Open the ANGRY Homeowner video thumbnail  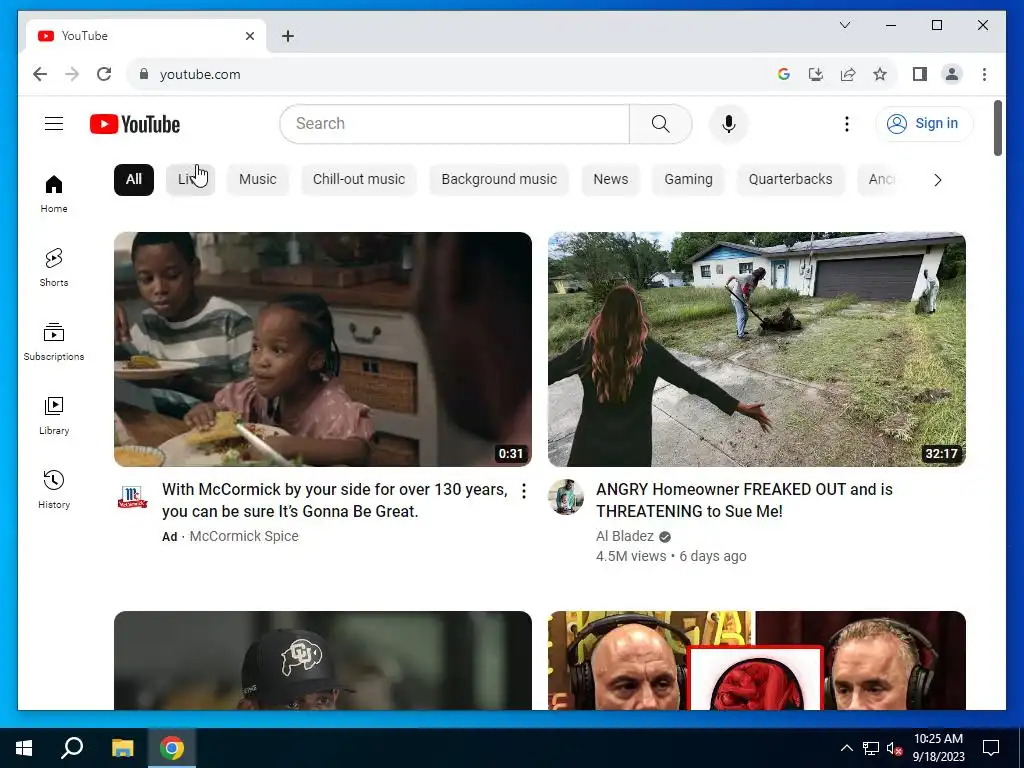pos(756,349)
